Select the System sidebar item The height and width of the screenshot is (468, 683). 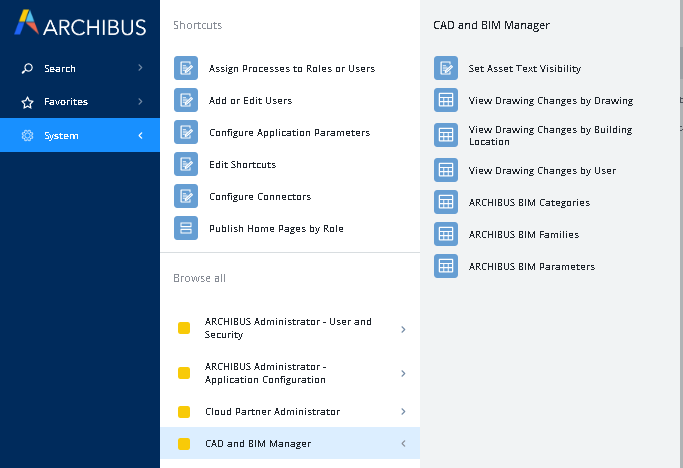[x=80, y=135]
